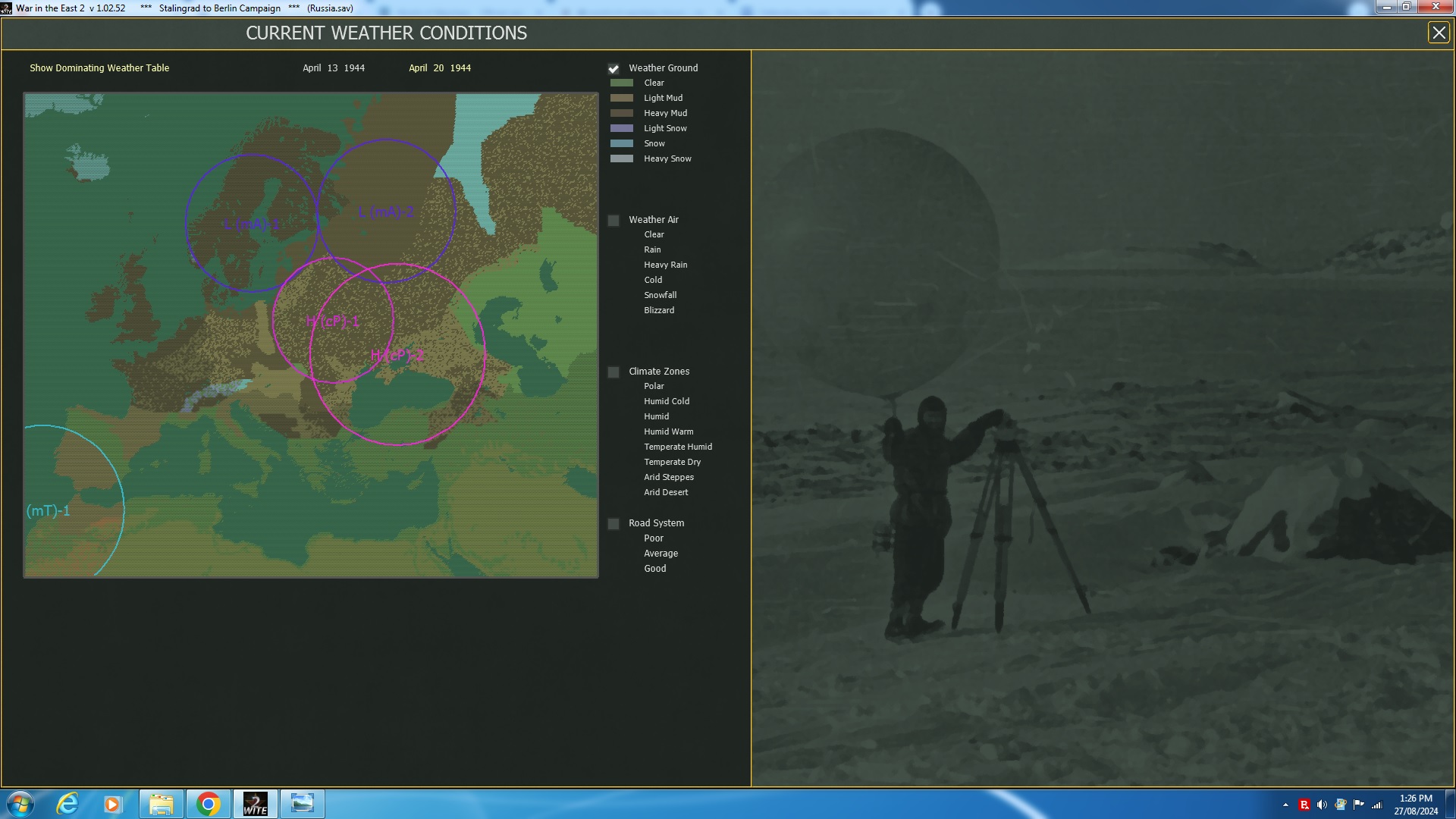Image resolution: width=1456 pixels, height=819 pixels.
Task: Enable the Road System checkbox
Action: [x=613, y=524]
